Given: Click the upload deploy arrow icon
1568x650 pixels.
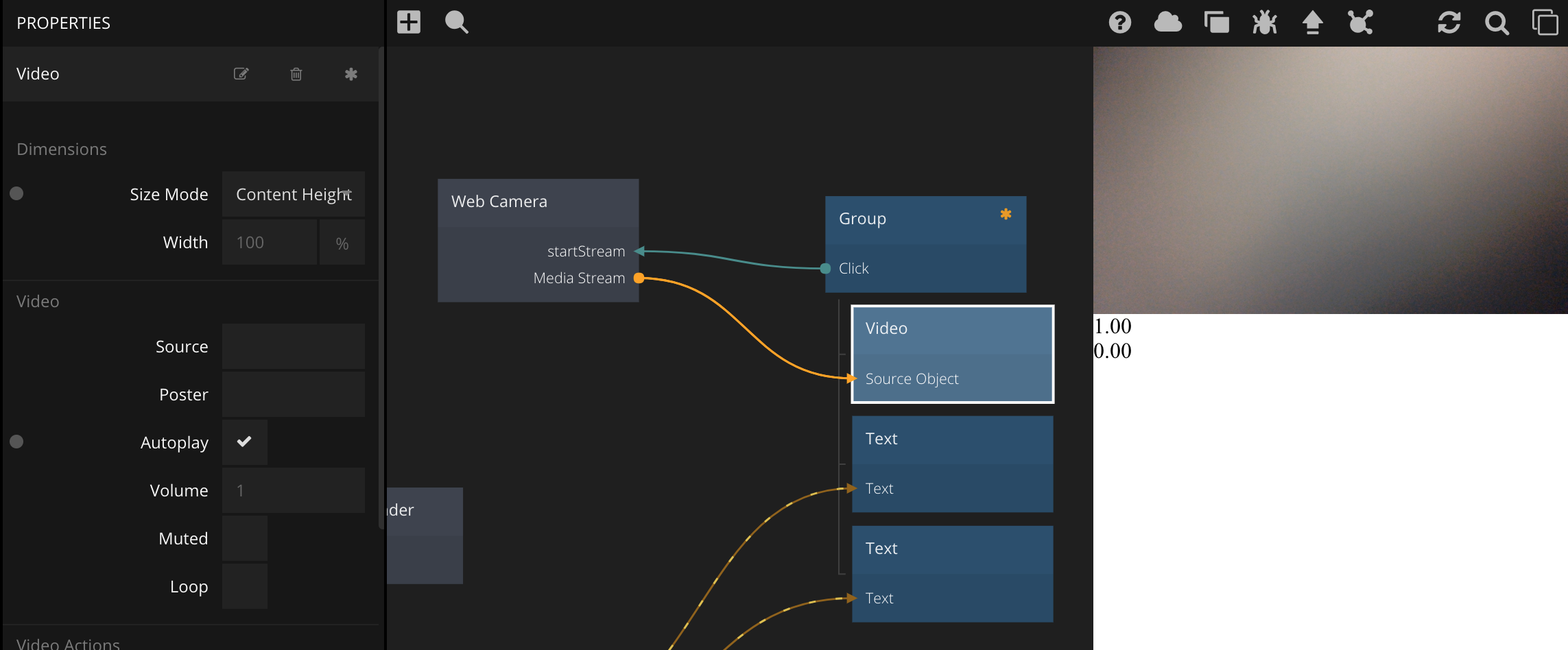Looking at the screenshot, I should click(x=1312, y=23).
